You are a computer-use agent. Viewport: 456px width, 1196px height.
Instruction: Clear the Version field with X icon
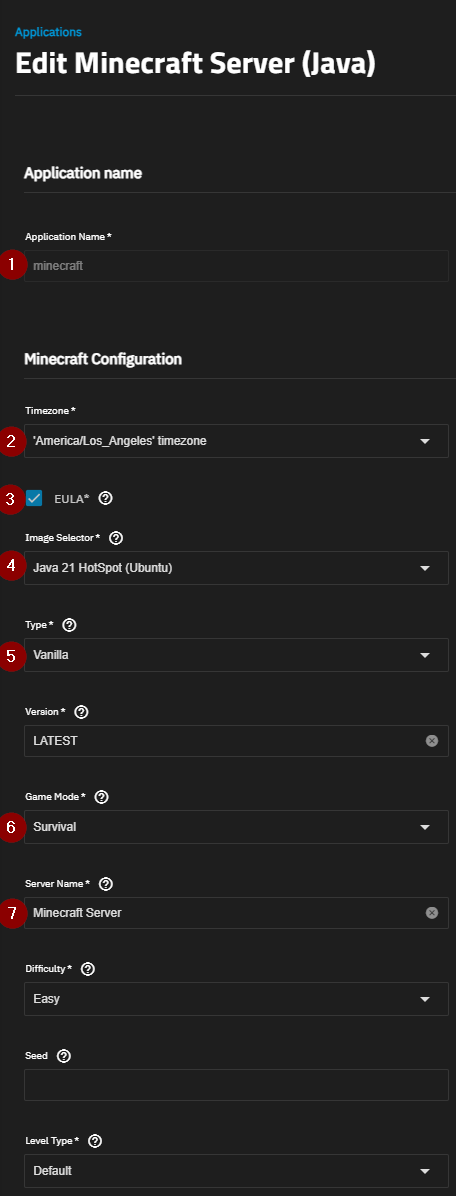[x=432, y=741]
